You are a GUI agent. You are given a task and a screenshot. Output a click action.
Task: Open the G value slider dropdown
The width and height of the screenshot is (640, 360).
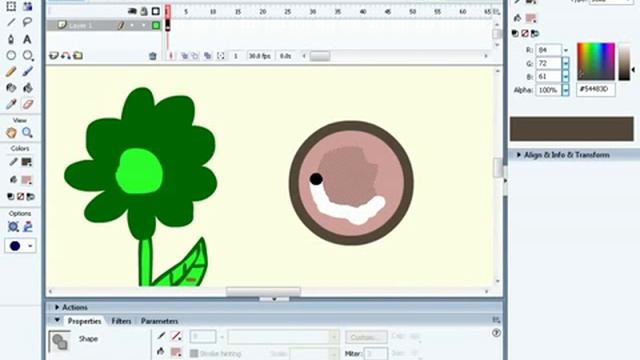566,63
